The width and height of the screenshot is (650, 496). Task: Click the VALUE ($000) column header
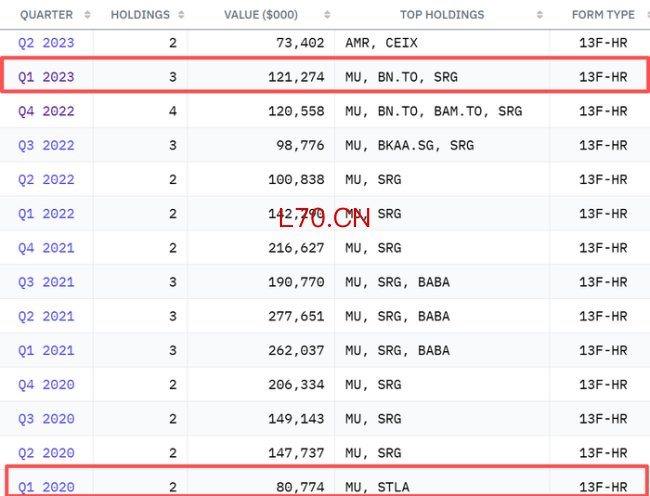coord(261,15)
